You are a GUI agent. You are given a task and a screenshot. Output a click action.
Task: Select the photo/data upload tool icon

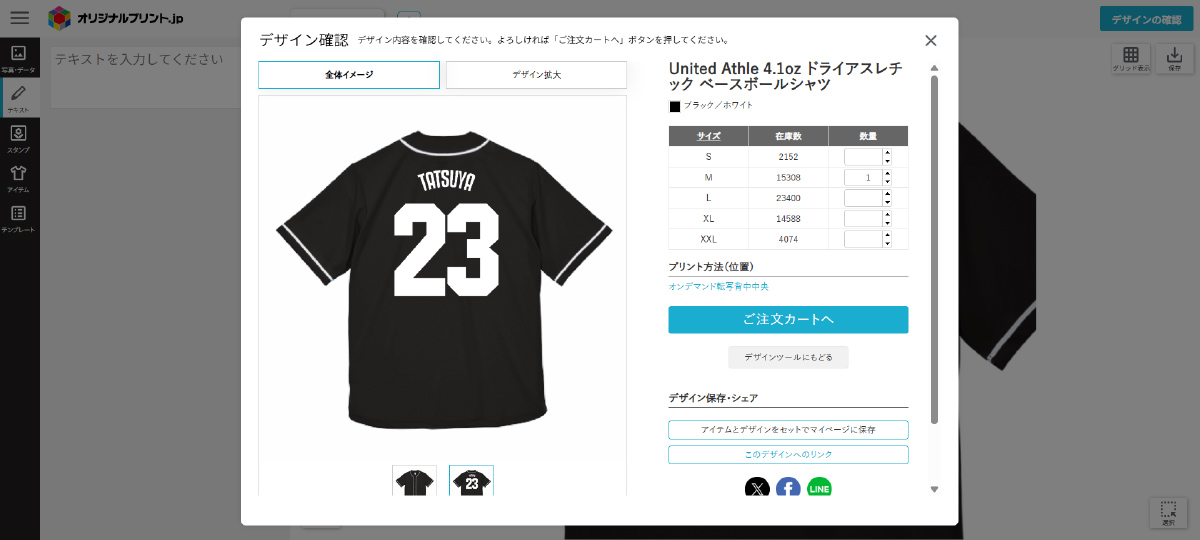pos(18,59)
